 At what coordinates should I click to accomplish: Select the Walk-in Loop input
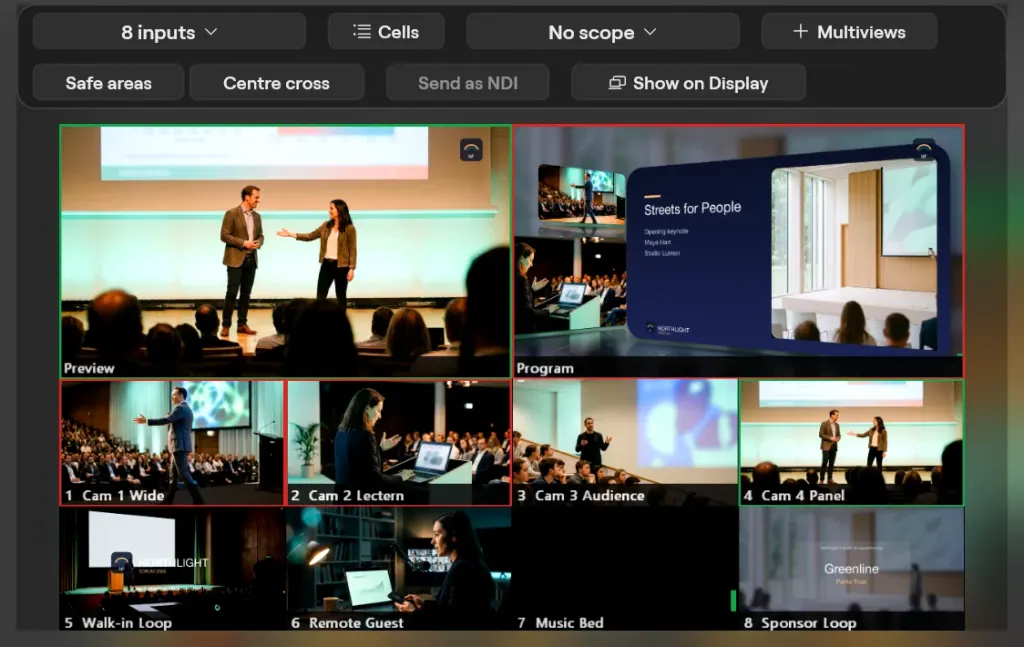pos(172,569)
